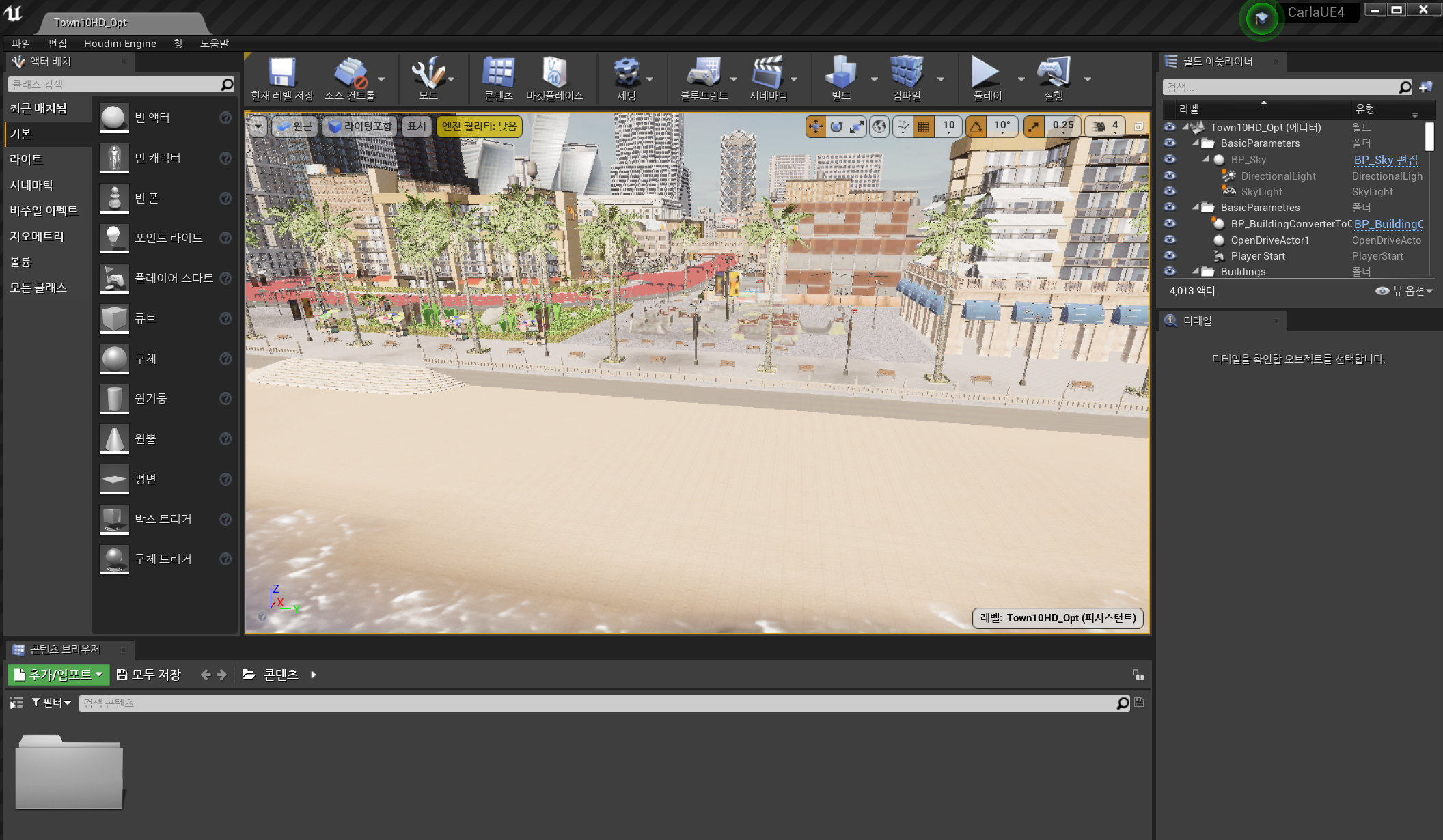This screenshot has width=1443, height=840.
Task: Open the View Options dropdown in outliner
Action: click(1404, 290)
